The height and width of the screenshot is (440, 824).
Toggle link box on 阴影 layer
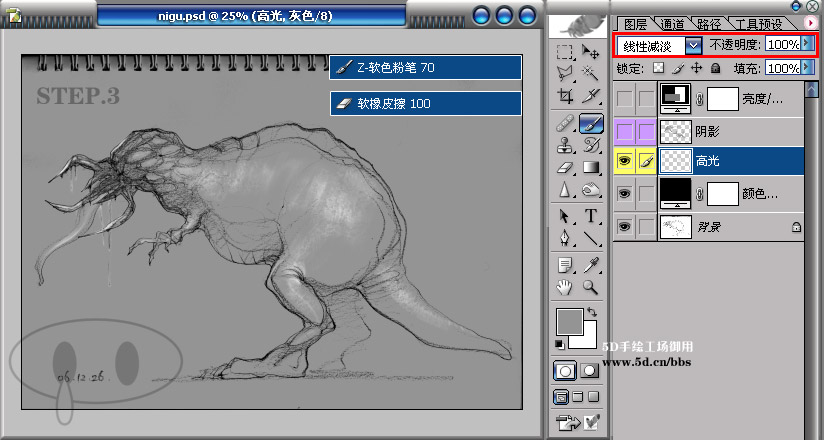tap(646, 131)
